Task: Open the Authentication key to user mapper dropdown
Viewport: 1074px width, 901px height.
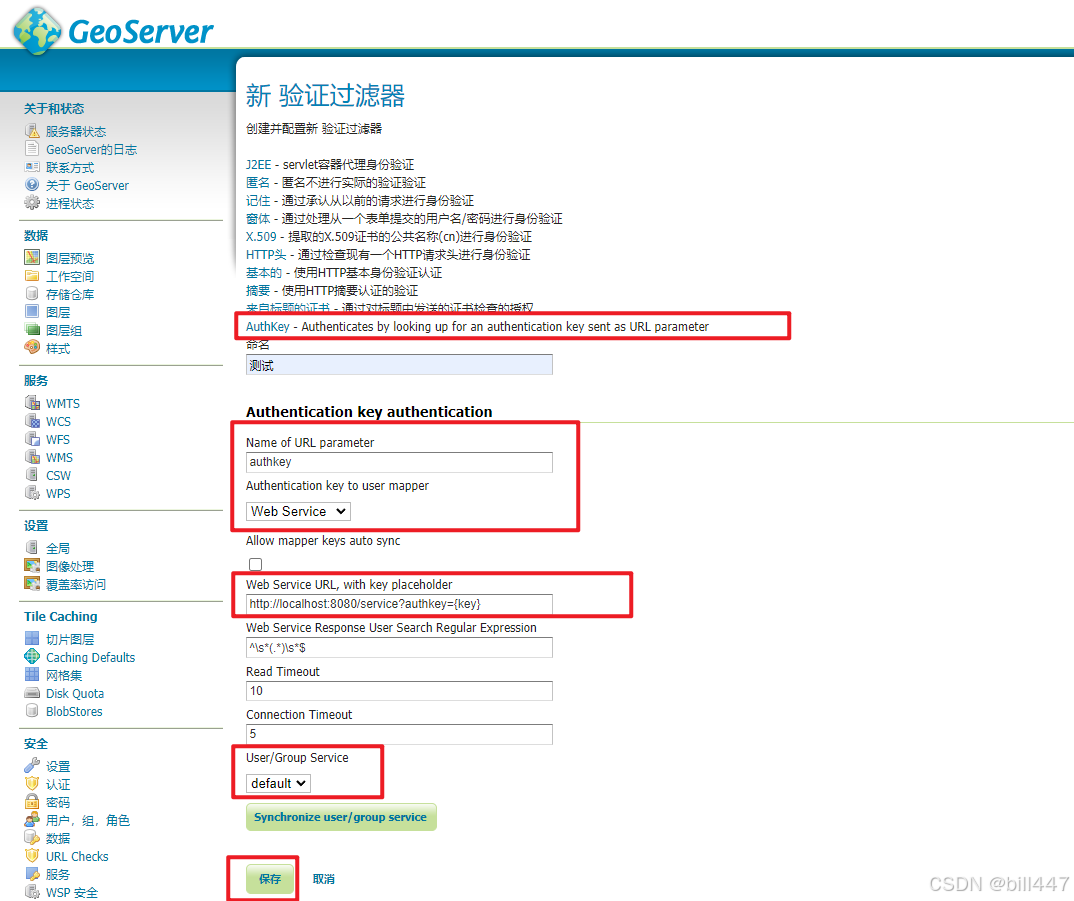Action: [x=297, y=511]
